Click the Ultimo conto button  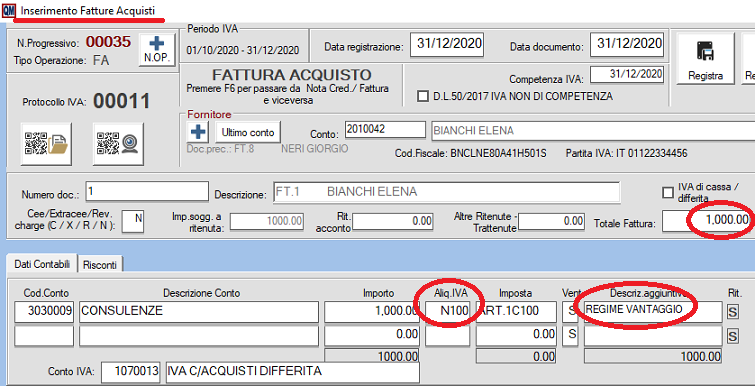[248, 132]
